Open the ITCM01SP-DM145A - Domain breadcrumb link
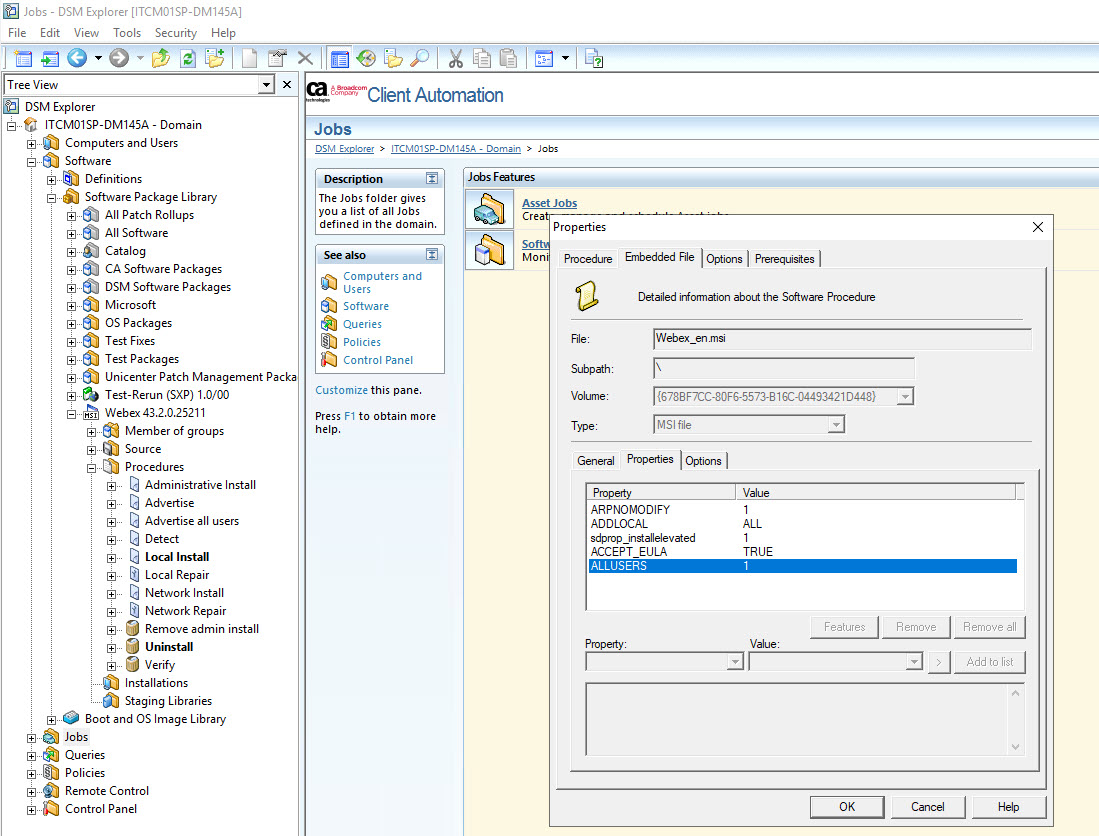This screenshot has width=1099, height=836. (x=456, y=149)
